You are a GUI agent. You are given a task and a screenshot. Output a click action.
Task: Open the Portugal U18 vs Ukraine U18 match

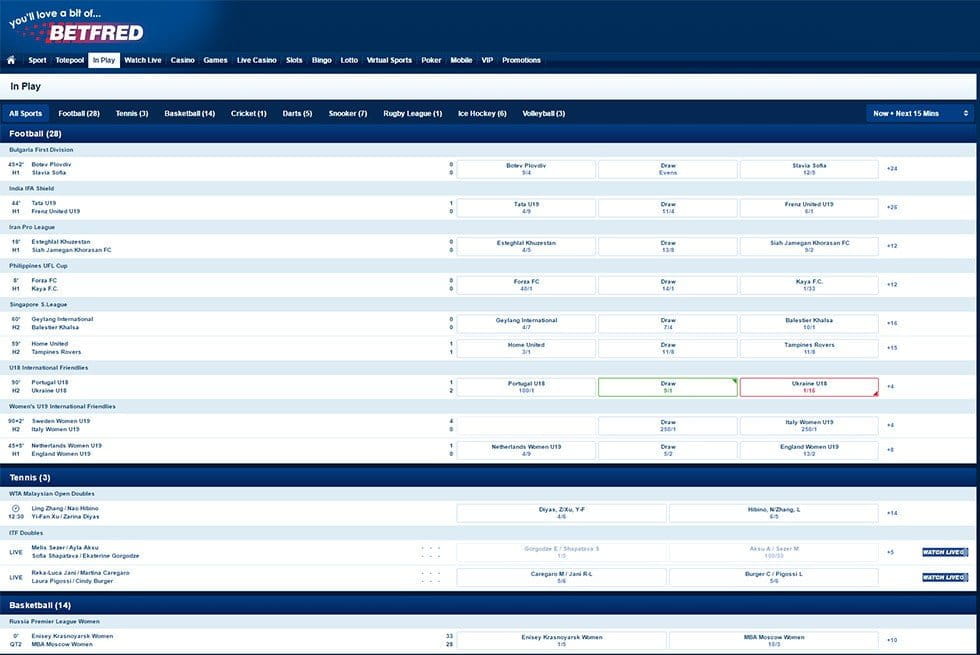point(49,386)
